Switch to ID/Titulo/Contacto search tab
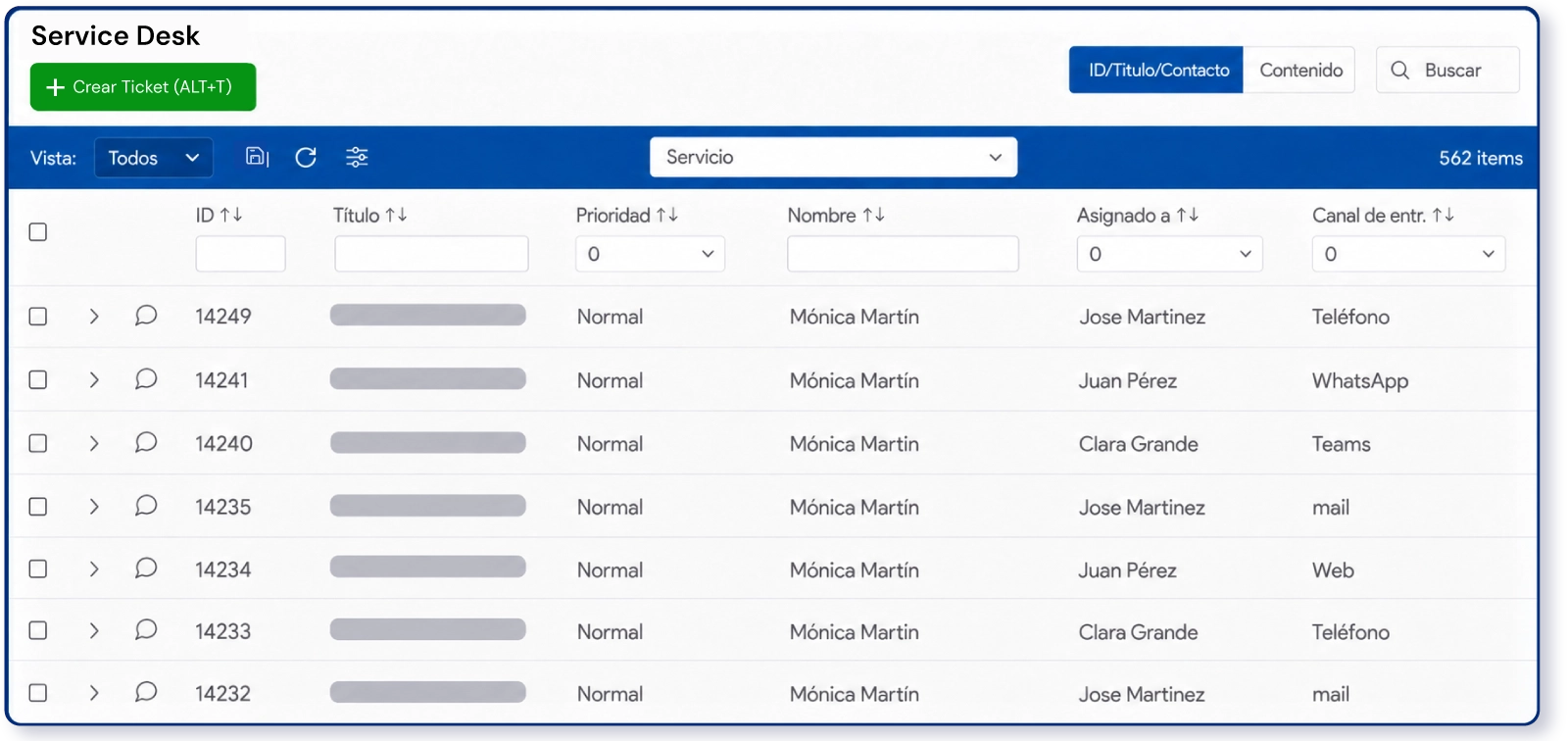The height and width of the screenshot is (741, 1568). coord(1156,70)
